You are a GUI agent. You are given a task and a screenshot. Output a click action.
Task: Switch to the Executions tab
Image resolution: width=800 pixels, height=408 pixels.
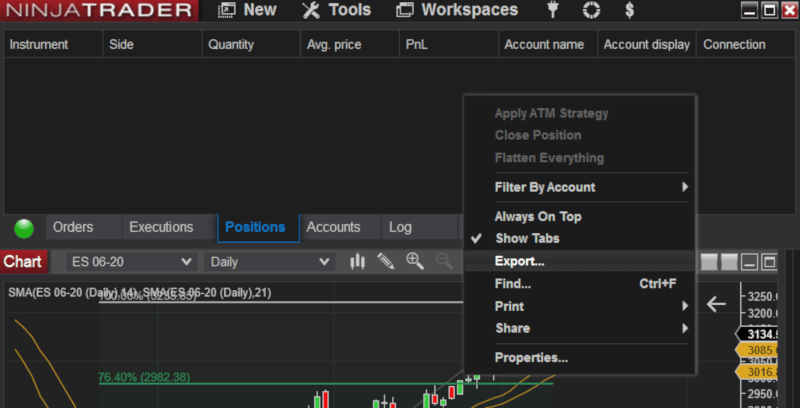coord(161,227)
